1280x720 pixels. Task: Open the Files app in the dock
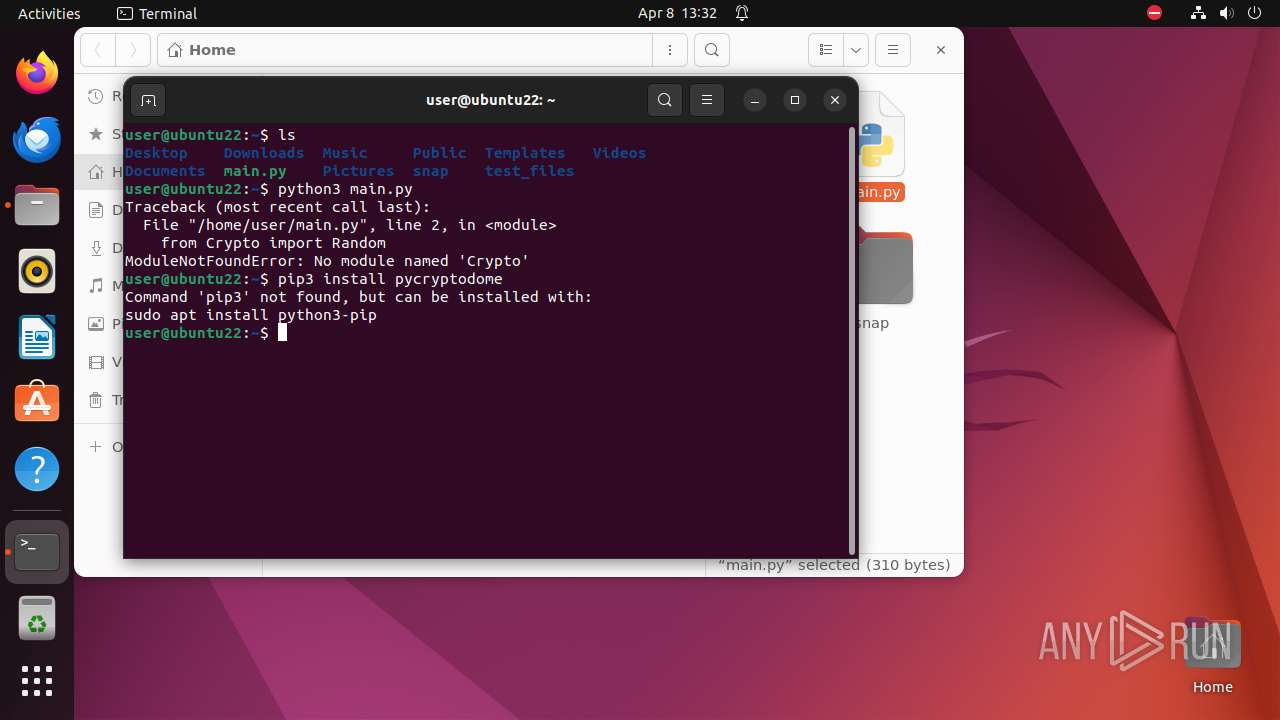(x=37, y=205)
